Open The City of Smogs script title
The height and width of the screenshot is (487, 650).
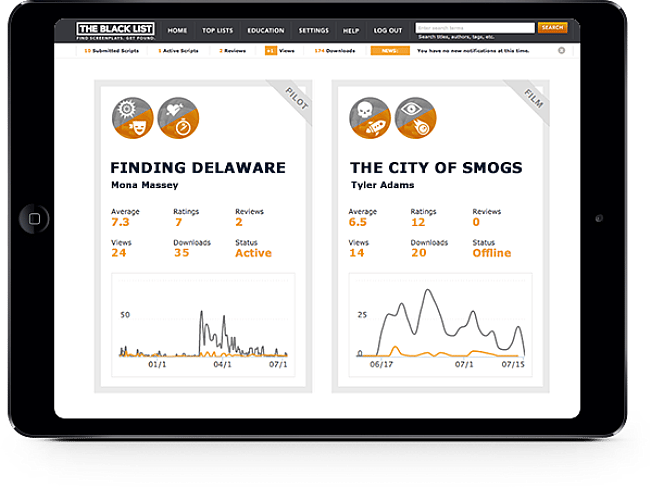[x=436, y=167]
